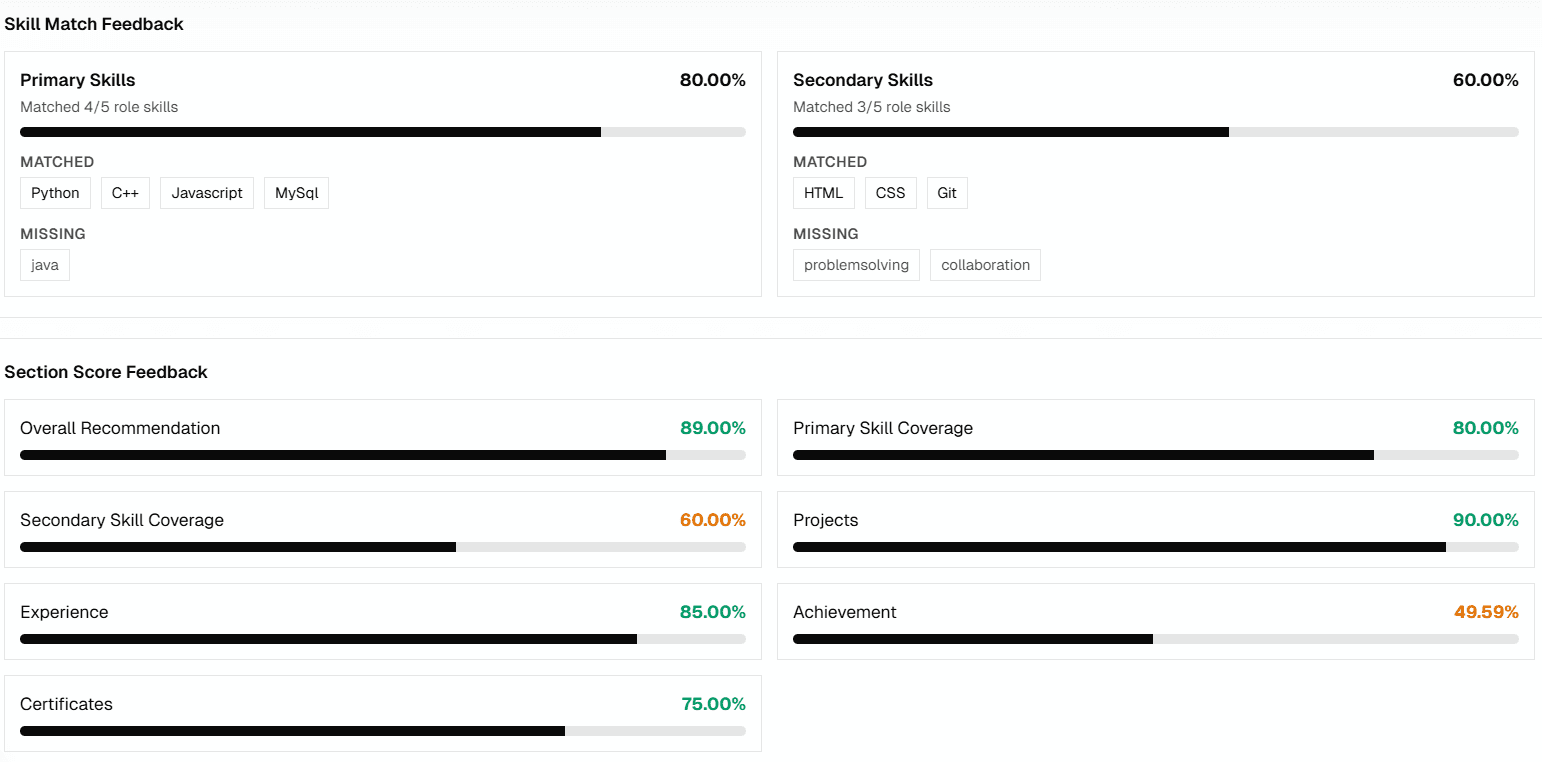Screen dimensions: 1542x762
Task: Click the Secondary Skills card title
Action: (863, 80)
